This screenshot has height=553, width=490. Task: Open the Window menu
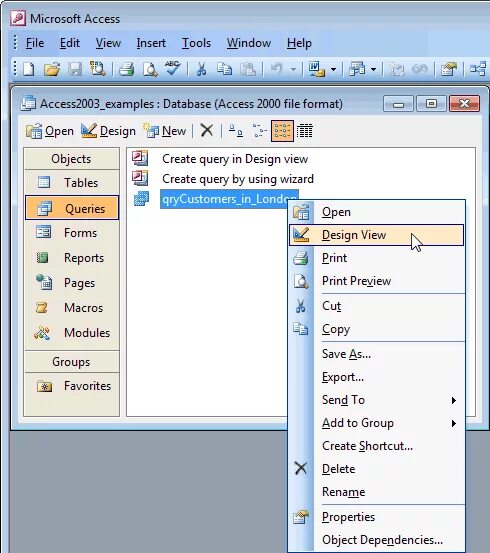249,43
